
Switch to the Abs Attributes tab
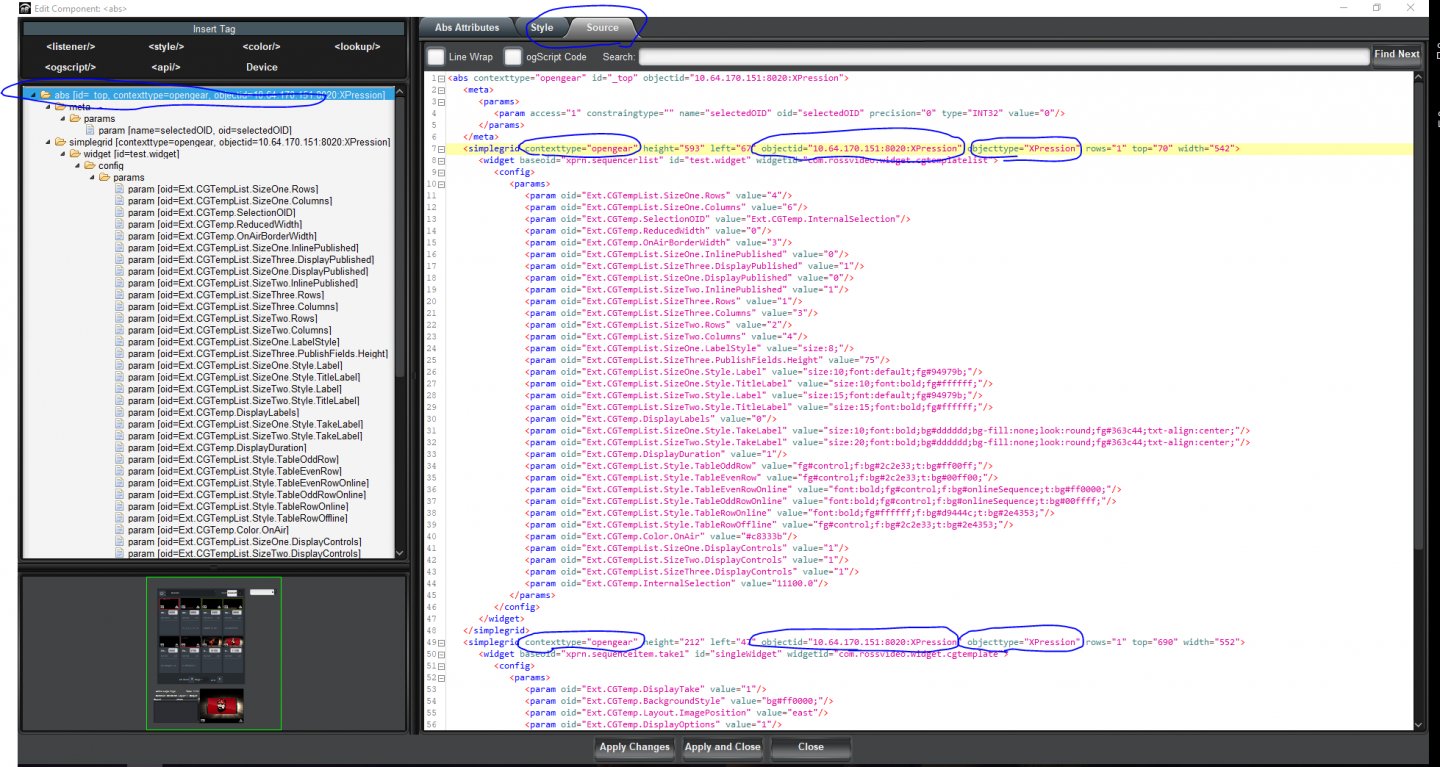(x=467, y=28)
